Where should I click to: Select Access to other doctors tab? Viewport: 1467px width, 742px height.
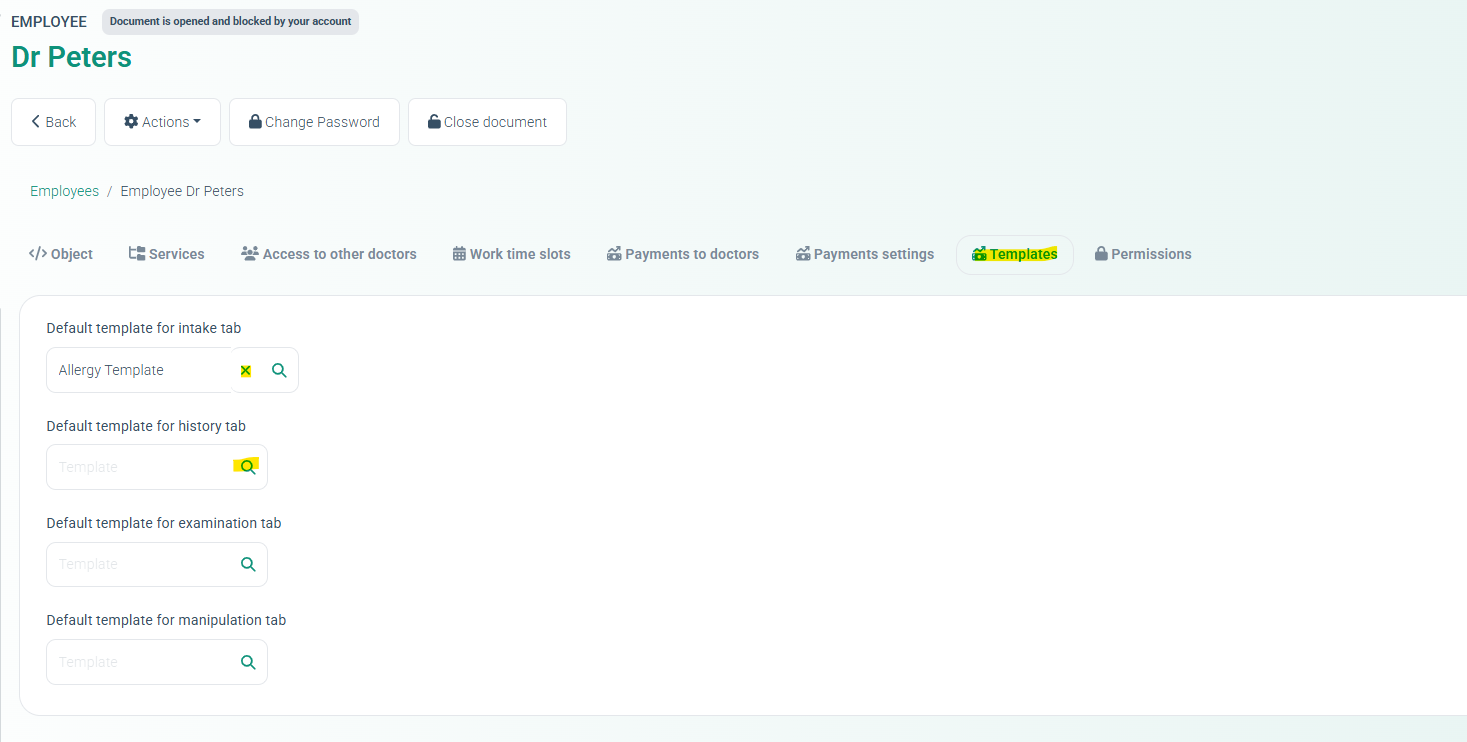(x=328, y=254)
